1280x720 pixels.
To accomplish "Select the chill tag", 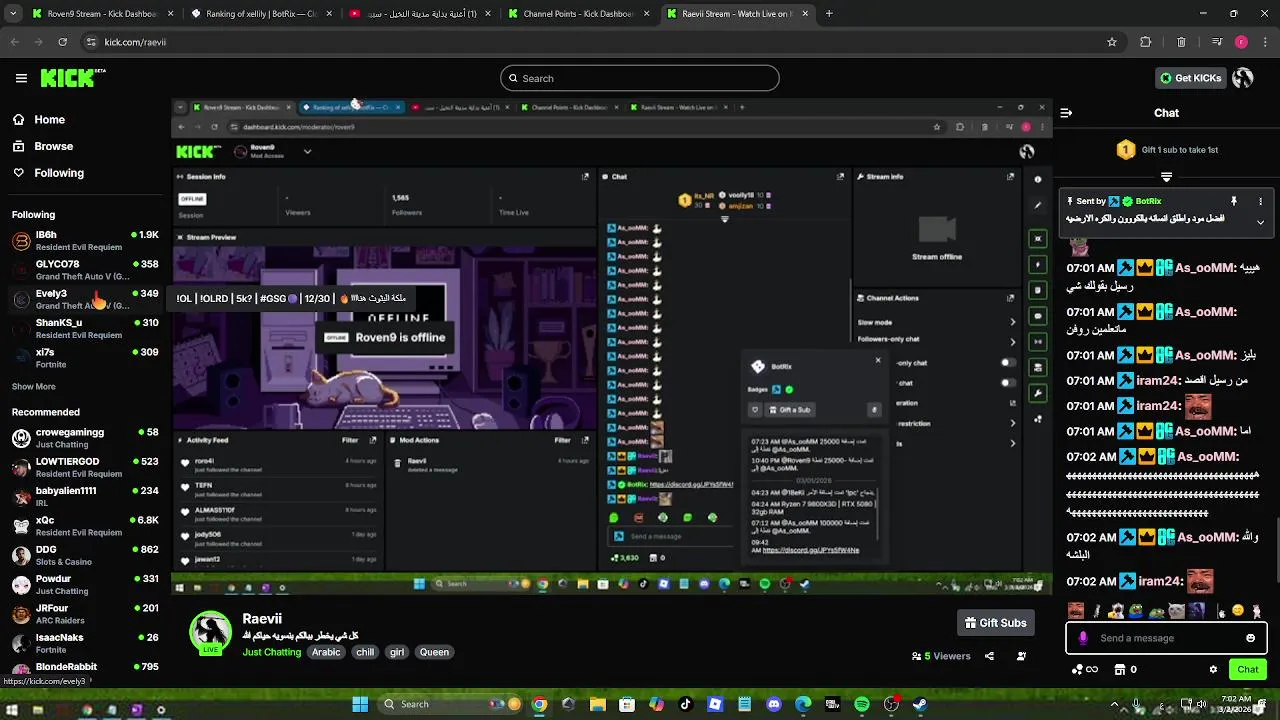I will coord(365,652).
